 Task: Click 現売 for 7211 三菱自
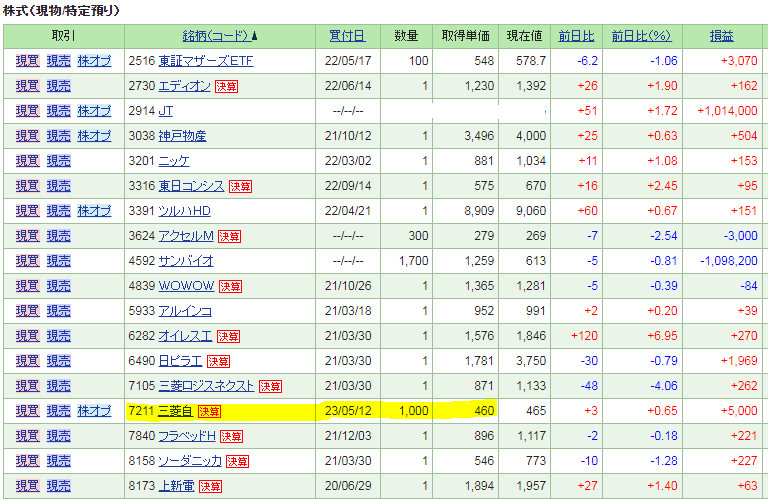[59, 411]
